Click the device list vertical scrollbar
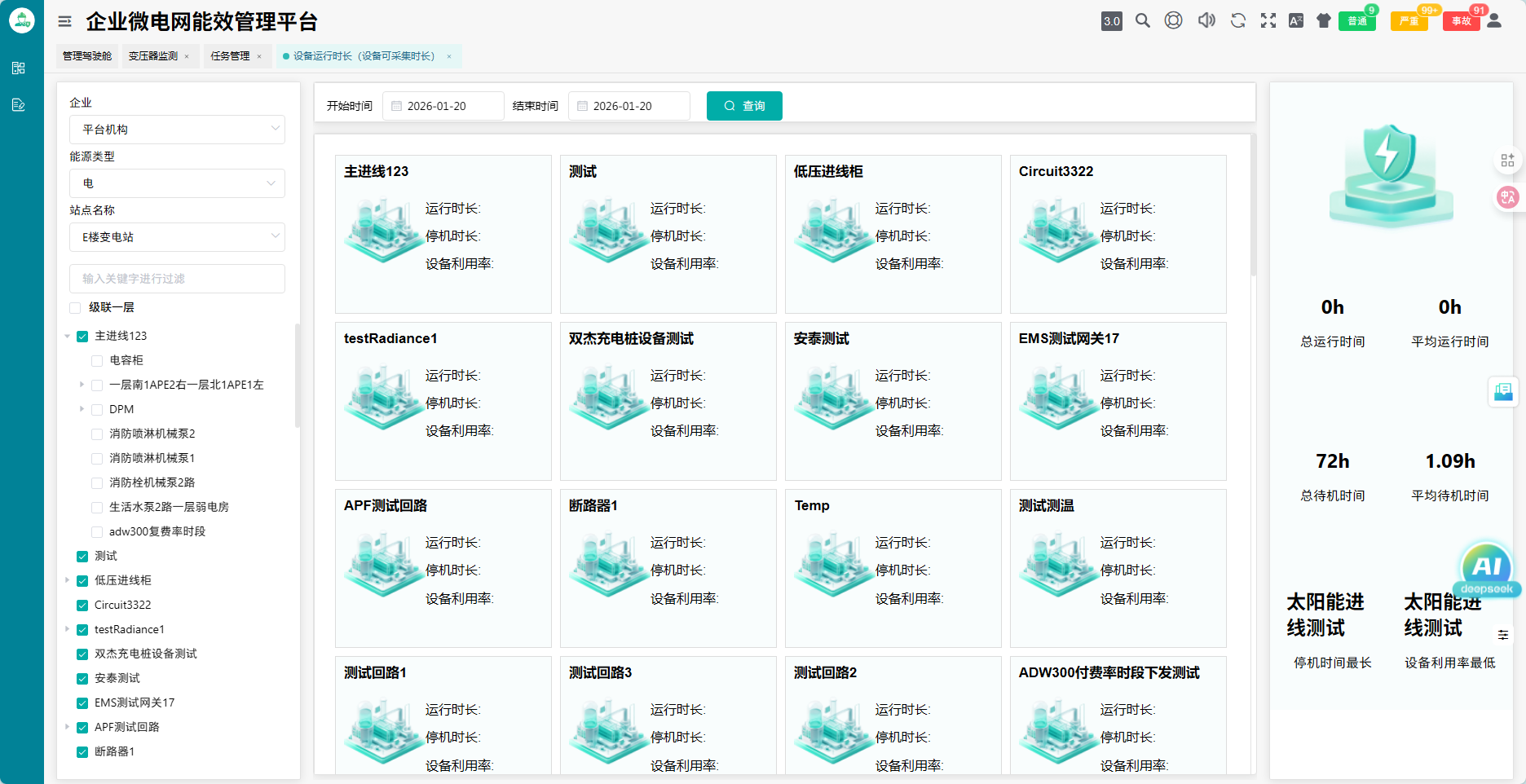This screenshot has width=1526, height=784. pyautogui.click(x=1253, y=212)
